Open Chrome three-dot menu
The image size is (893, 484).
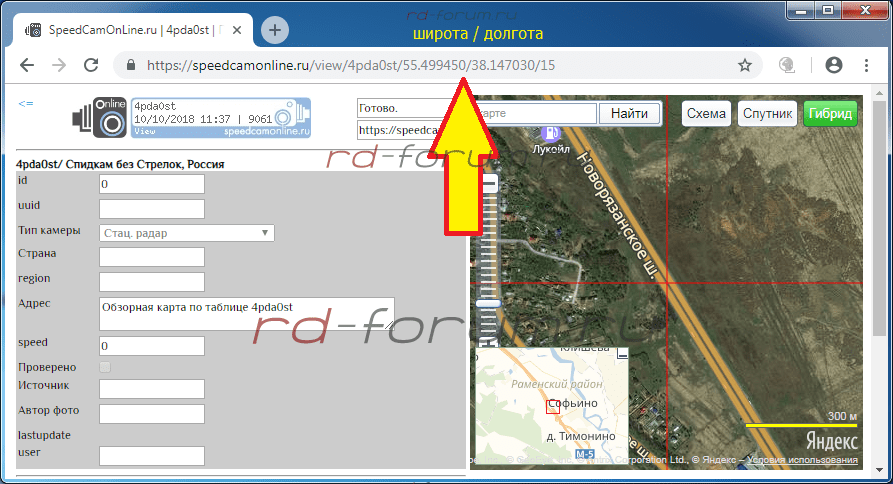866,65
